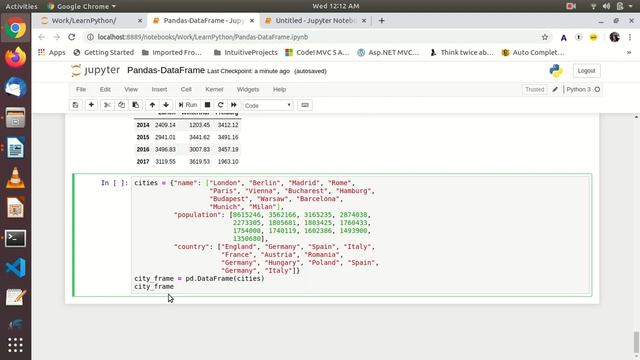Show applications grid in dock
640x360 pixels.
pos(16,345)
